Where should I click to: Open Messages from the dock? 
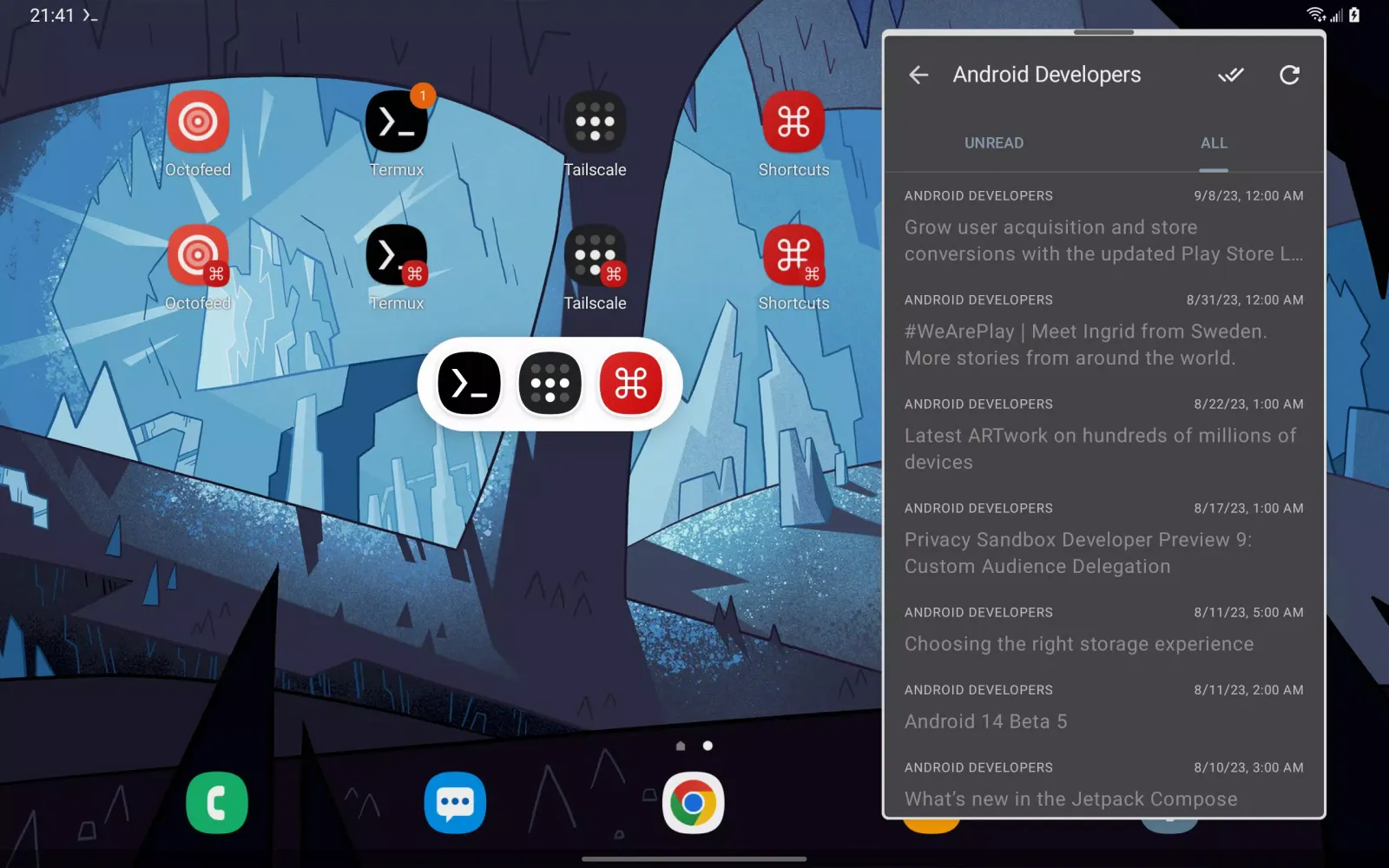tap(455, 803)
